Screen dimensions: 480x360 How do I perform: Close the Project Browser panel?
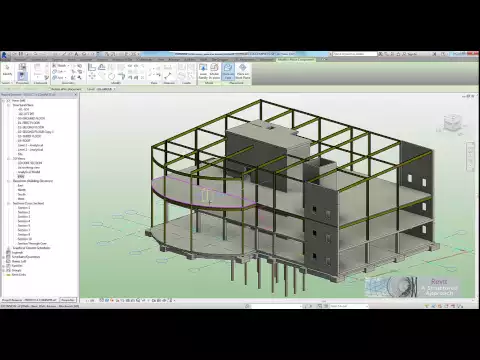[x=75, y=95]
